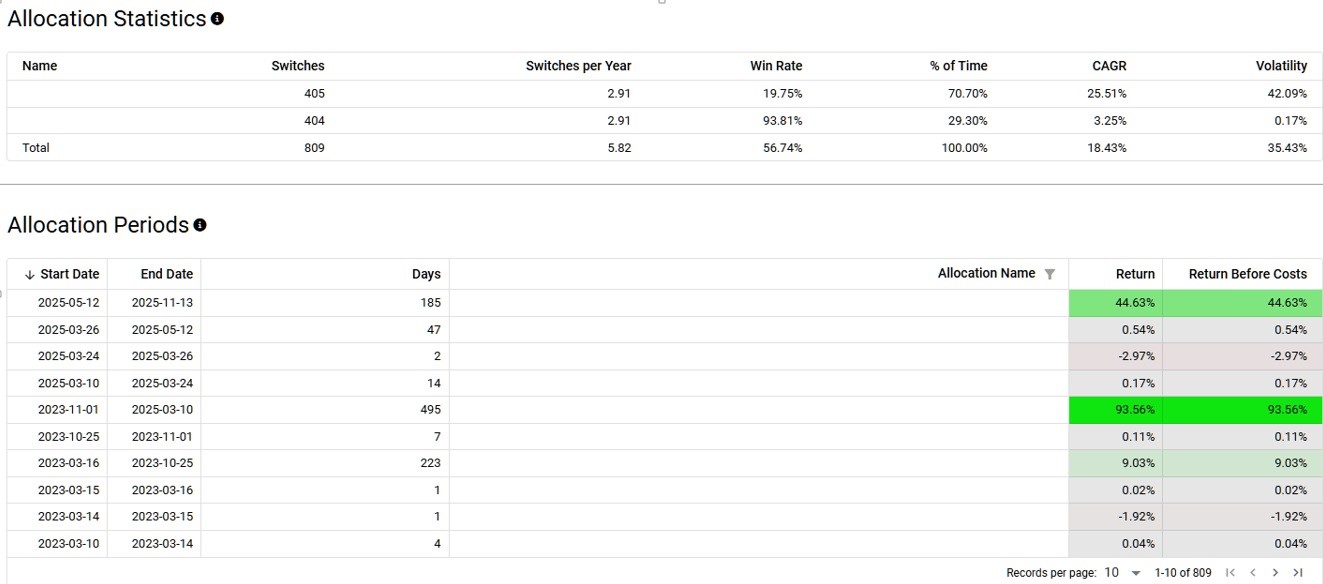The height and width of the screenshot is (584, 1323).
Task: Click the Volatility column header
Action: (x=1281, y=66)
